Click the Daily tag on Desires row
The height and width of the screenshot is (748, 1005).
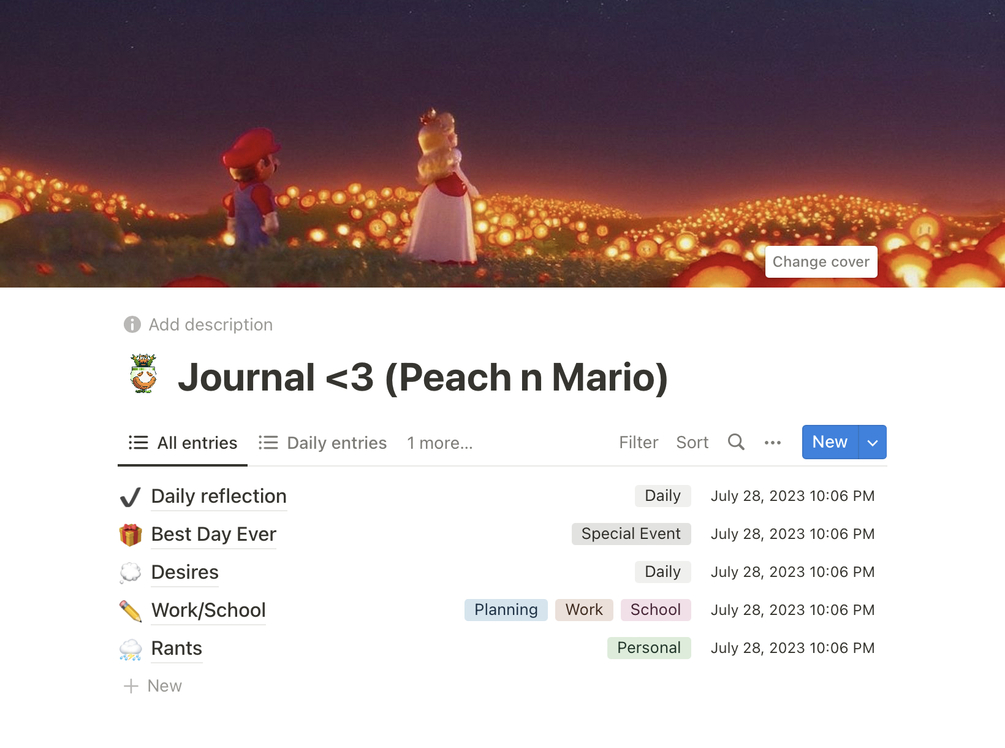(663, 572)
